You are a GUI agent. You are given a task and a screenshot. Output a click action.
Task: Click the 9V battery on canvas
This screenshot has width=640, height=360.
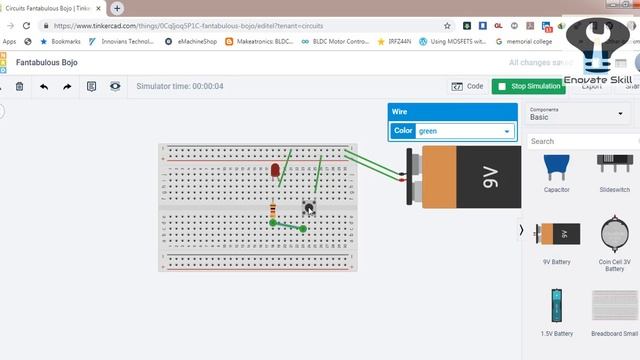click(464, 177)
